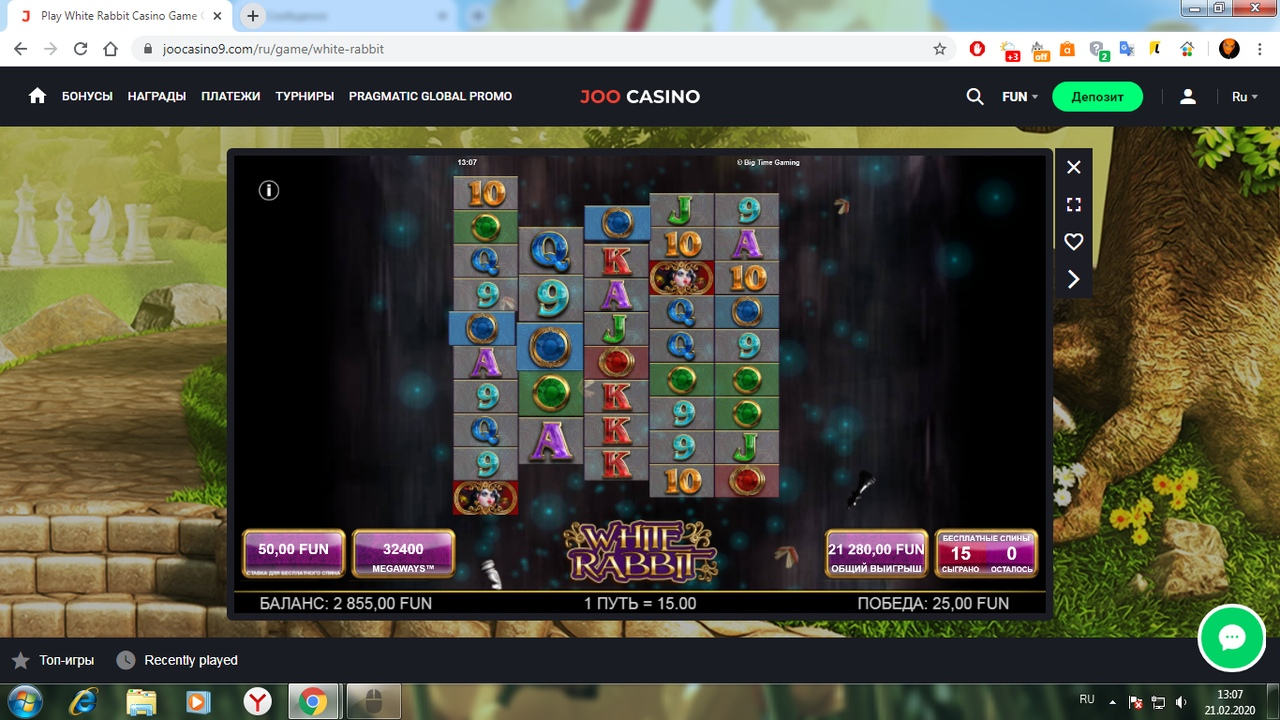Open a new browser tab
The width and height of the screenshot is (1280, 720).
click(x=253, y=16)
